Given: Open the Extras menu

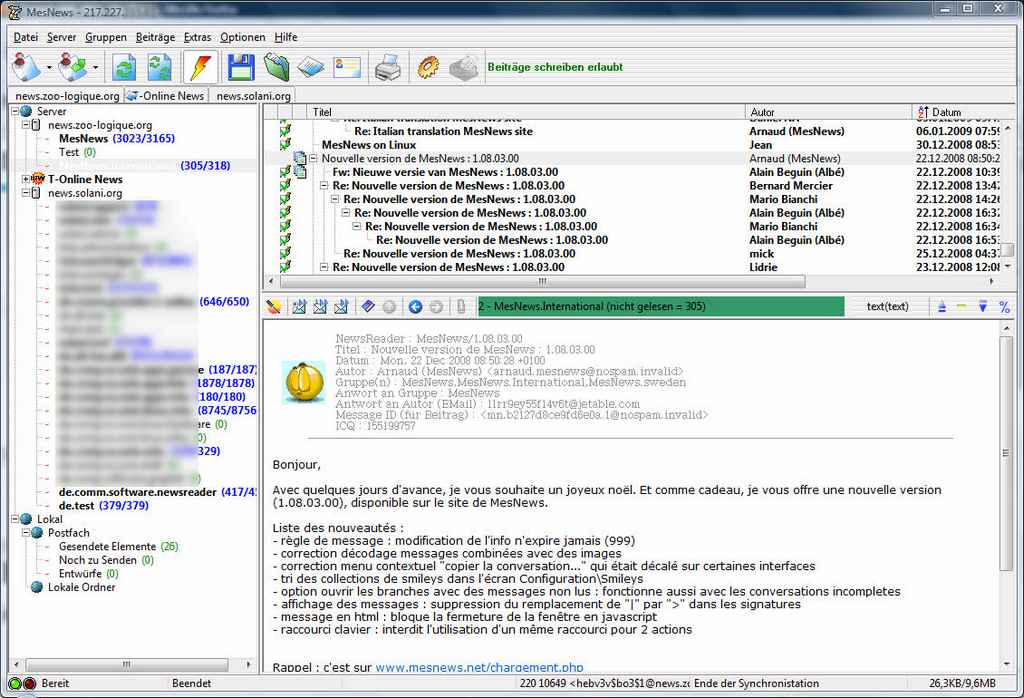Looking at the screenshot, I should pyautogui.click(x=197, y=37).
